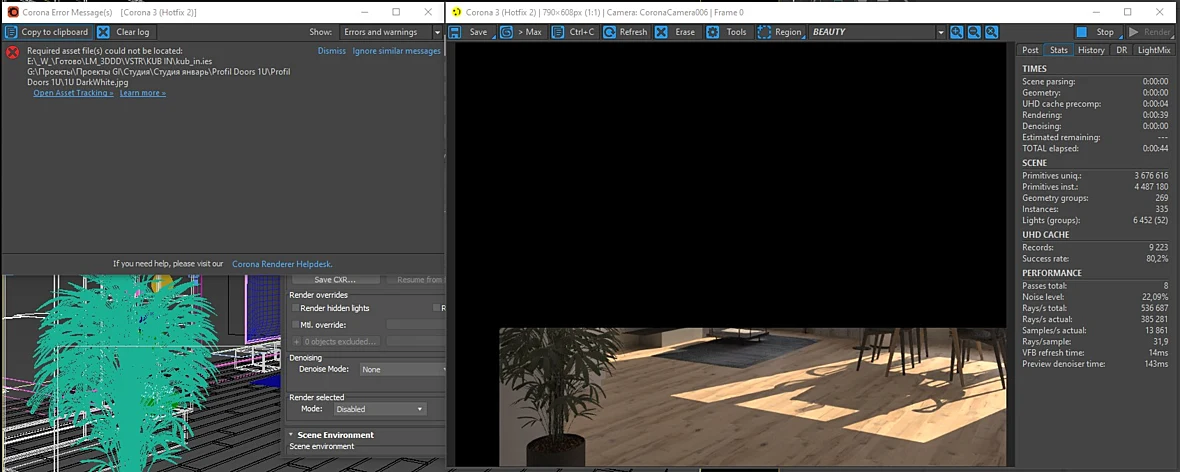Click the Refresh icon in the VFB toolbar
The height and width of the screenshot is (472, 1180).
click(x=609, y=32)
